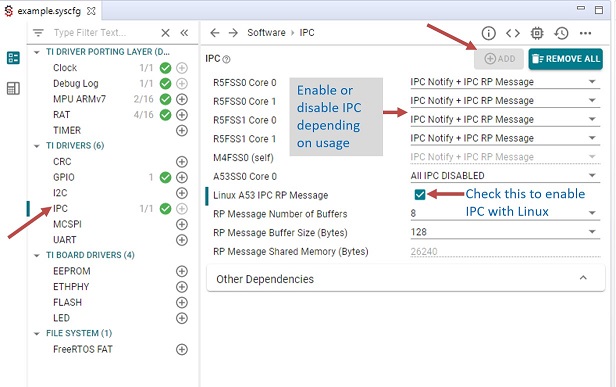Add an LED instance with plus icon

click(x=182, y=318)
